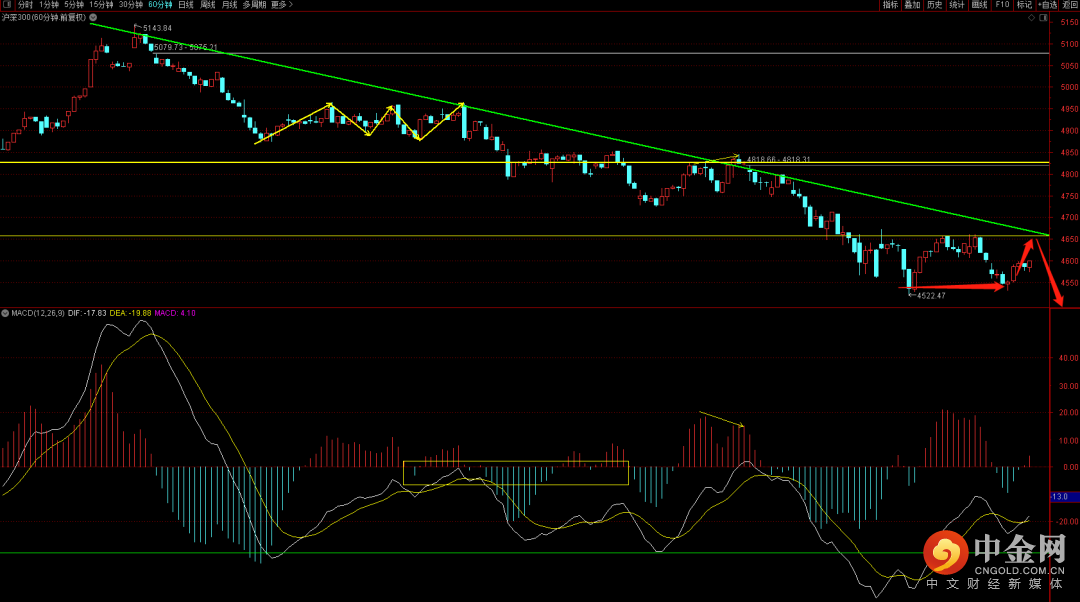Click the 叠加 overlay button
Viewport: 1080px width, 602px height.
coord(912,5)
